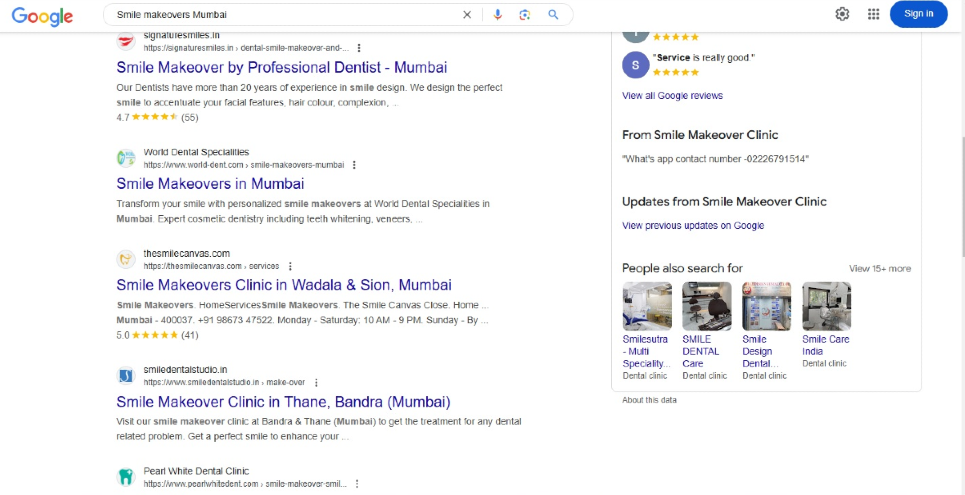965x495 pixels.
Task: Click View 15+ more link
Action: click(880, 268)
